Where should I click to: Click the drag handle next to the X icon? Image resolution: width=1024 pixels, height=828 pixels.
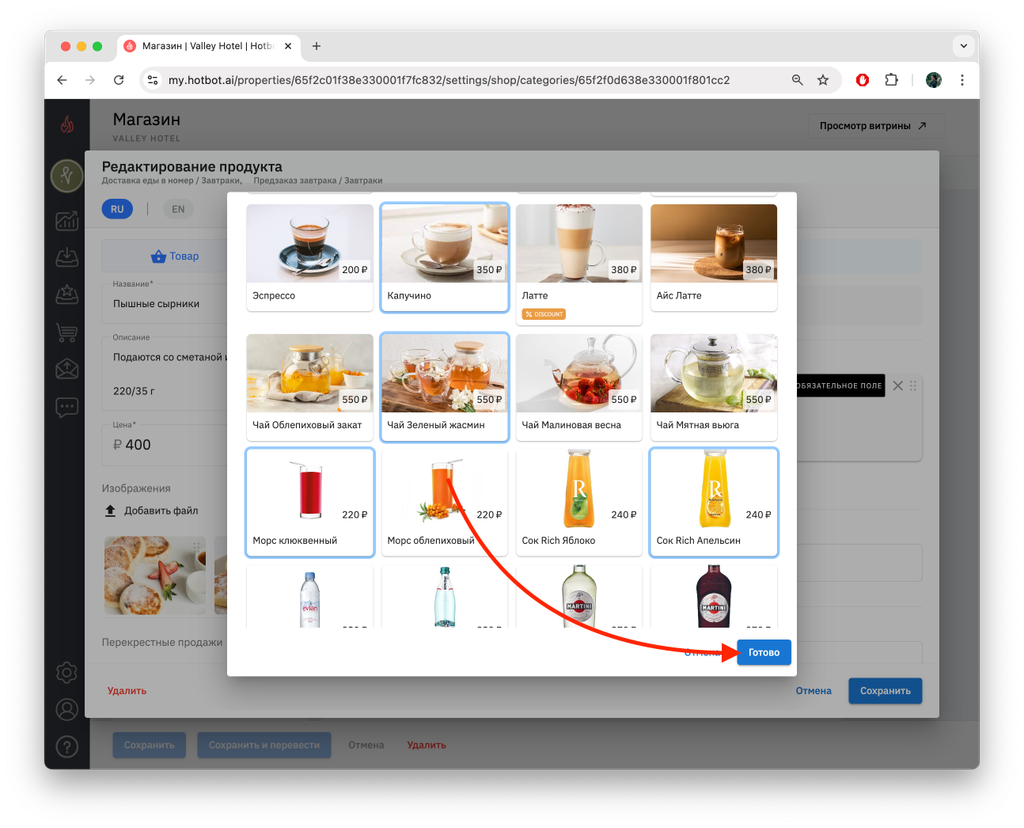point(913,386)
